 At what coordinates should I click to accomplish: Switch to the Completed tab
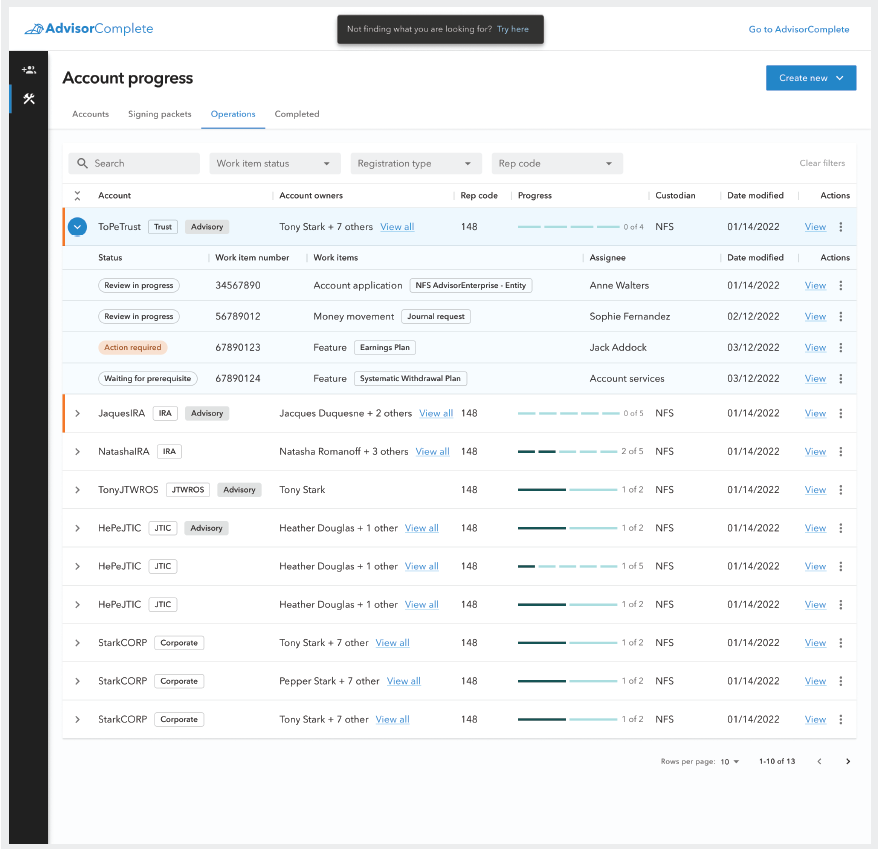coord(297,114)
